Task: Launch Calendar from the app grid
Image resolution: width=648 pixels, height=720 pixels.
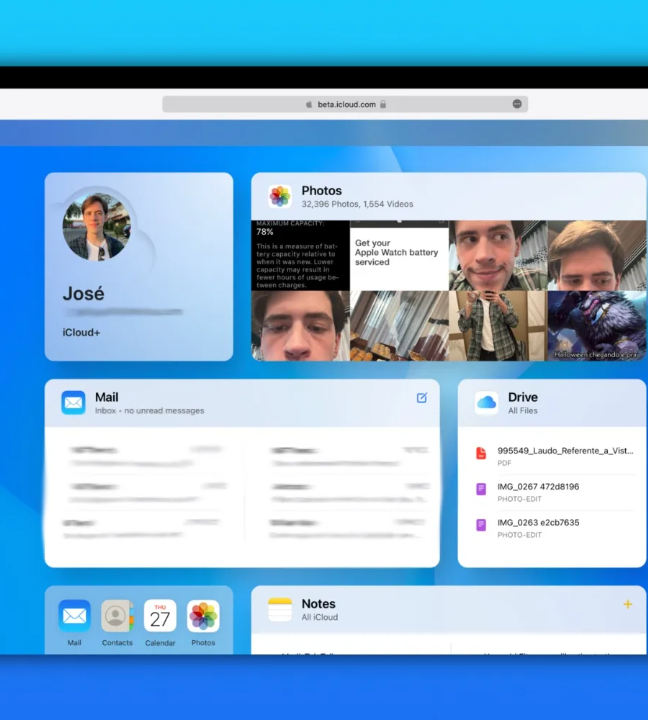Action: click(160, 616)
